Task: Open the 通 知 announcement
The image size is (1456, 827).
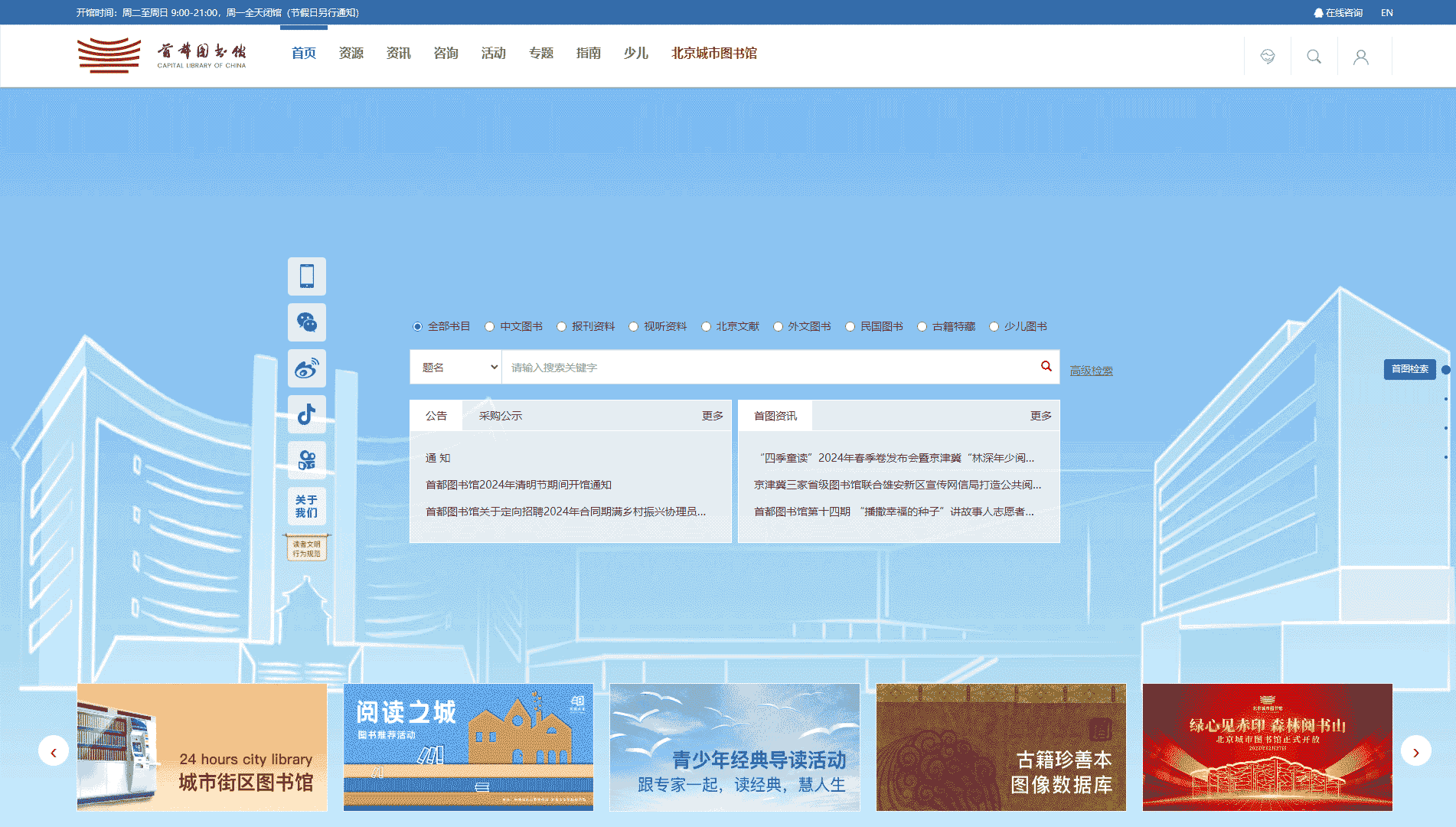Action: coord(438,458)
